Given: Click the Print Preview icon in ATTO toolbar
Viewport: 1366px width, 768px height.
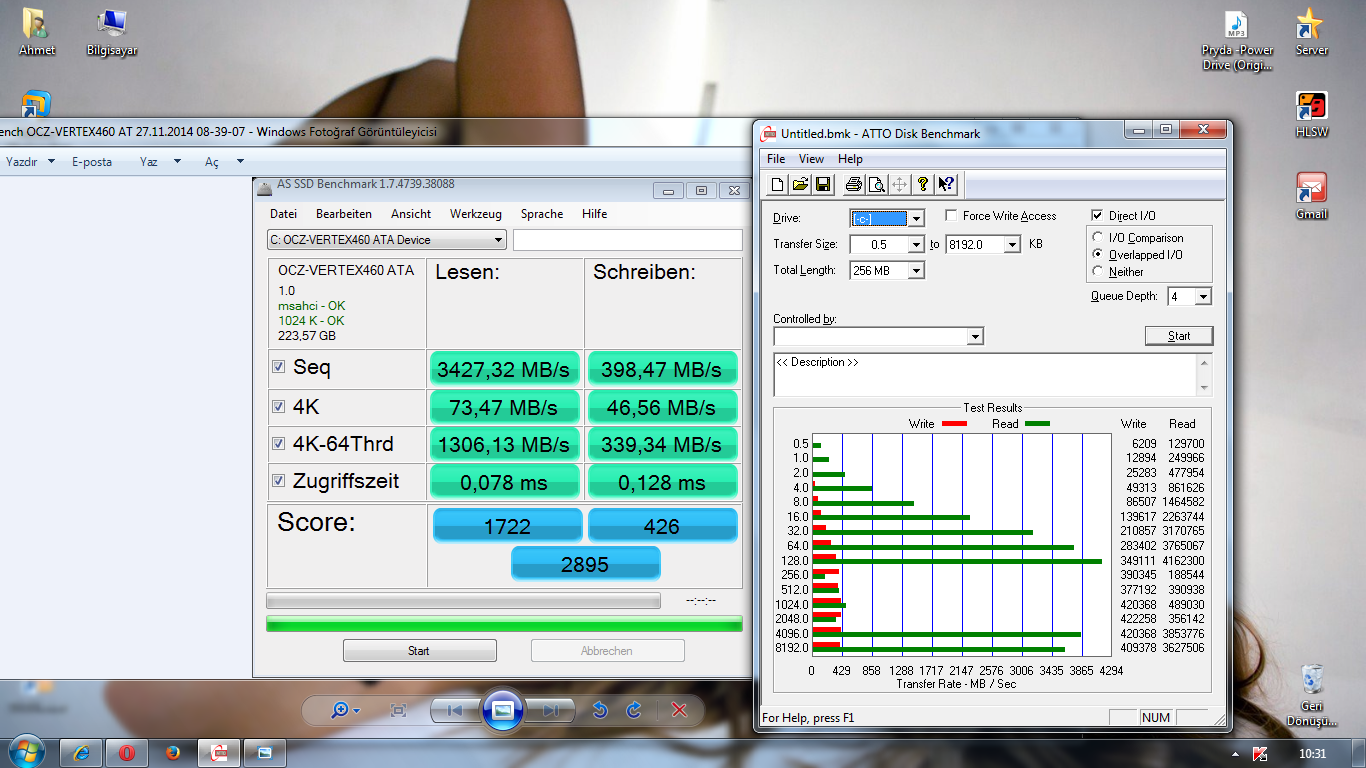Looking at the screenshot, I should pyautogui.click(x=876, y=184).
